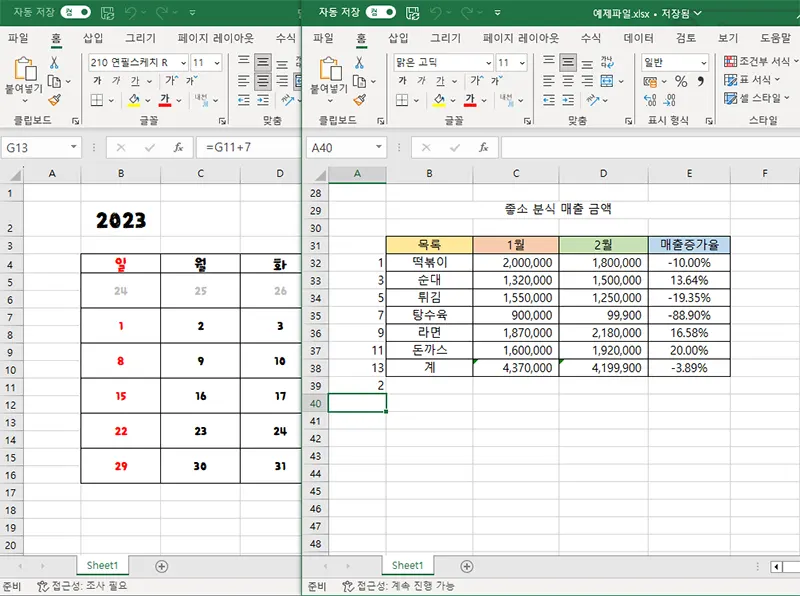Open the 맑은 고딕 font dropdown
The height and width of the screenshot is (596, 800).
point(442,63)
